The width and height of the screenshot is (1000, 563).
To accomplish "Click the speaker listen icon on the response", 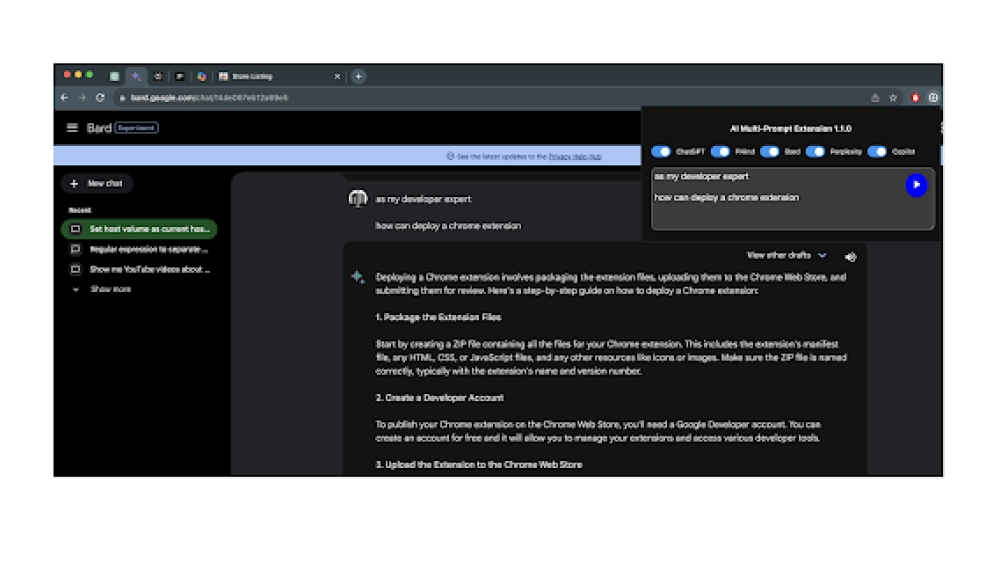I will click(851, 257).
